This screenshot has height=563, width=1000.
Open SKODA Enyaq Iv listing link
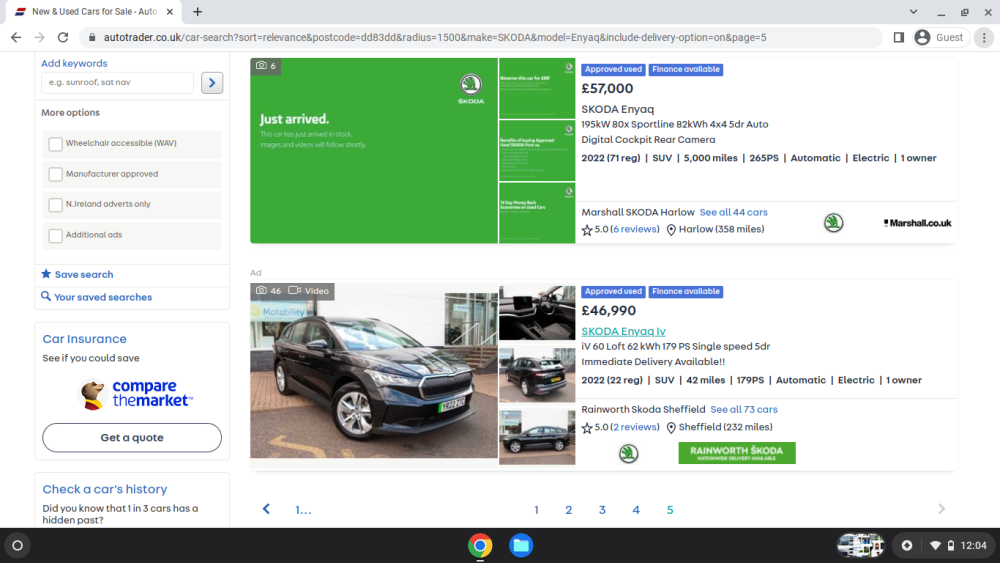pos(623,331)
